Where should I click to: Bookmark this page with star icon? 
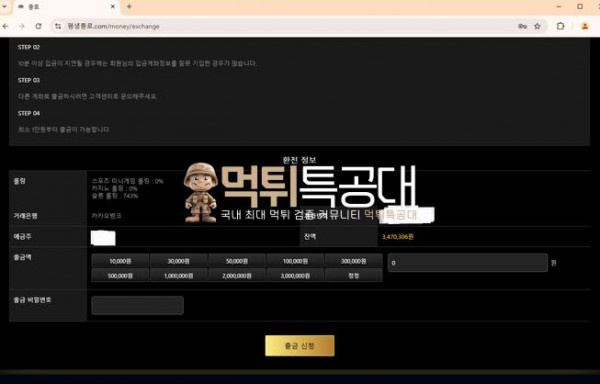pyautogui.click(x=537, y=26)
